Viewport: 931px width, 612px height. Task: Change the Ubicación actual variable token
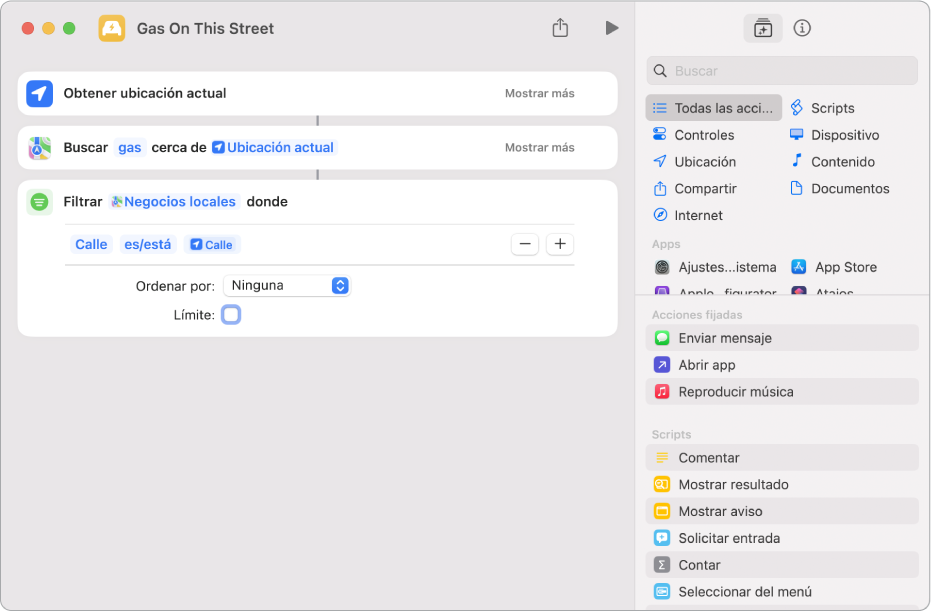click(274, 147)
